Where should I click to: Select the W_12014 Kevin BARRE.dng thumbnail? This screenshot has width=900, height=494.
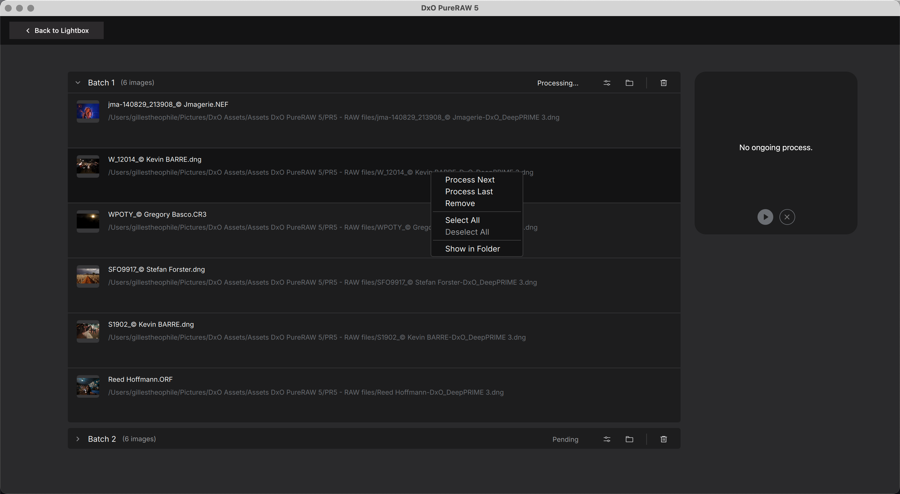click(88, 166)
